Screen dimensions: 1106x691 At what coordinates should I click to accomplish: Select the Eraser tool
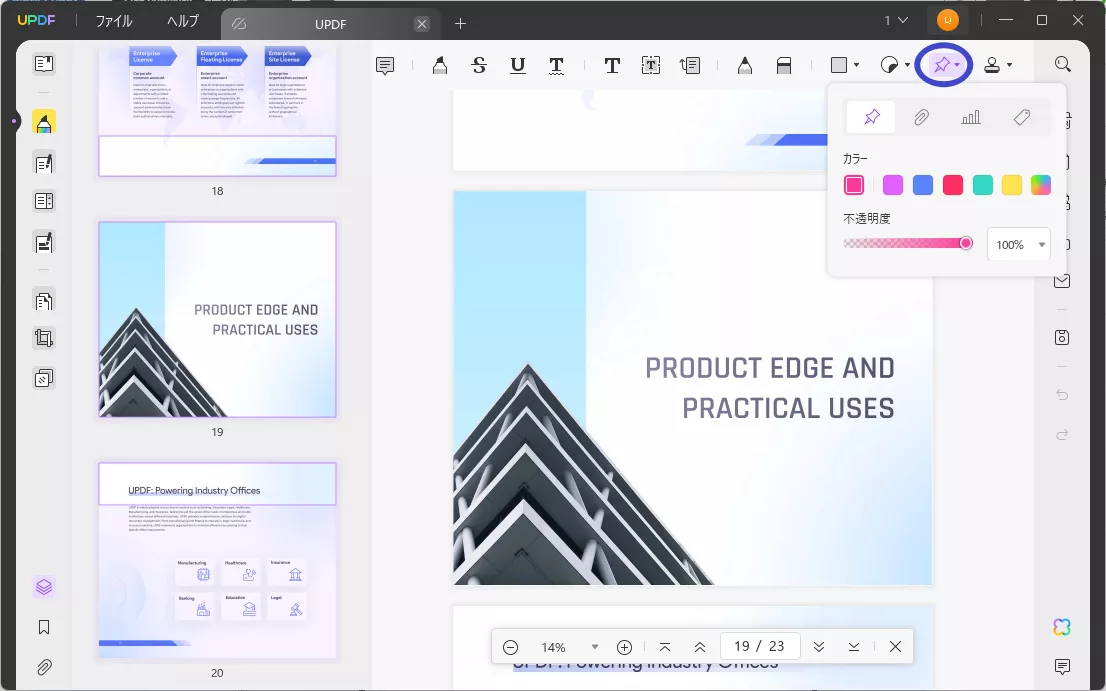tap(784, 66)
